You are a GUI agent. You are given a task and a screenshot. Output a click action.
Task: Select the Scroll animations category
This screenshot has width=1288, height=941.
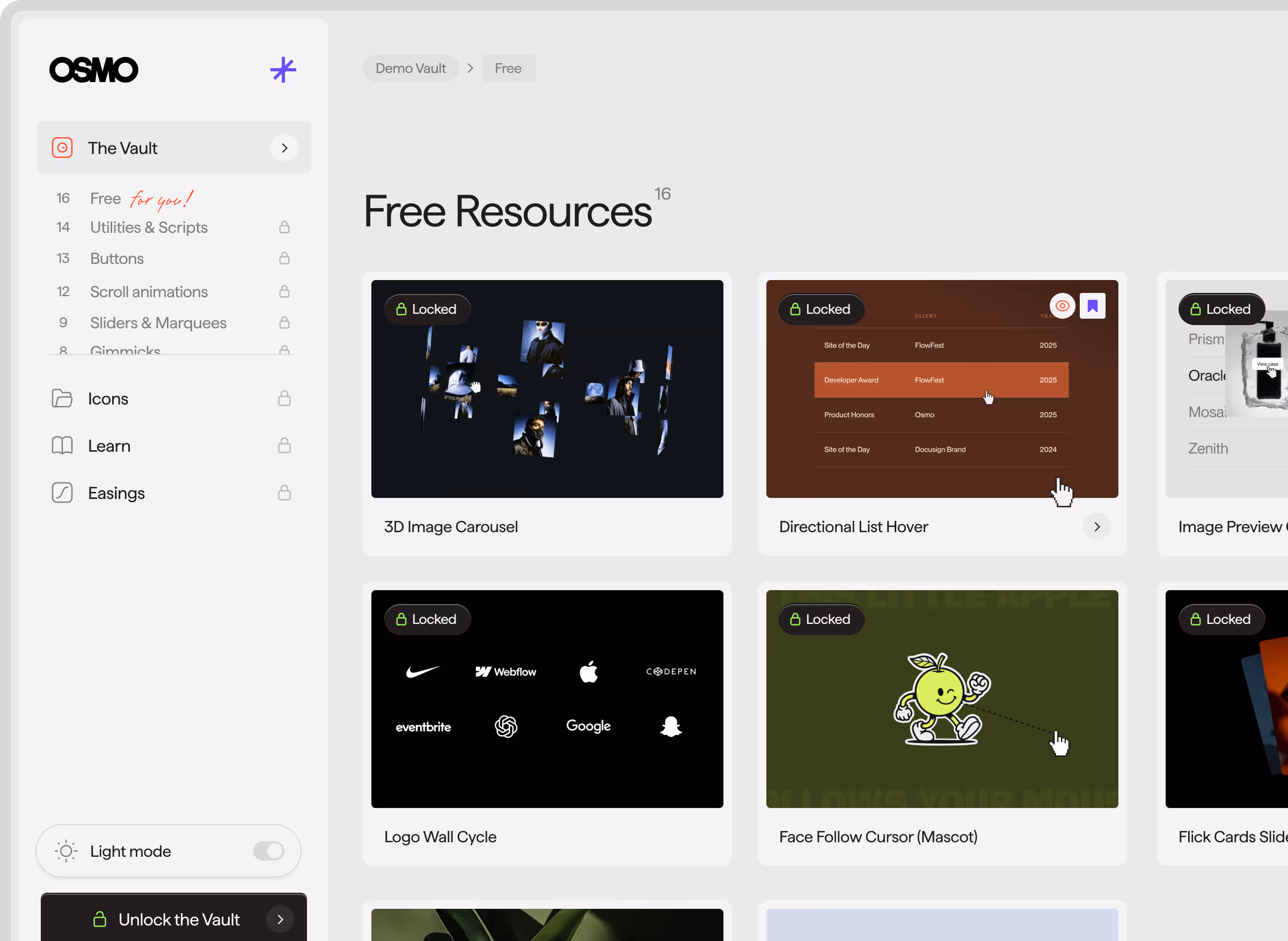[x=149, y=292]
